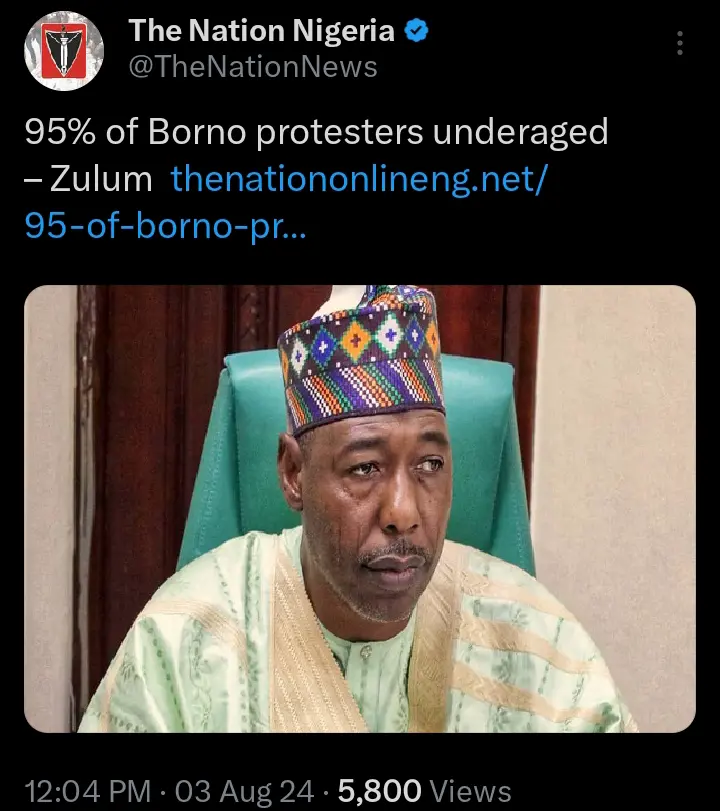Viewport: 720px width, 811px height.
Task: Click the "– Zulum" attribution text
Action: pyautogui.click(x=88, y=180)
